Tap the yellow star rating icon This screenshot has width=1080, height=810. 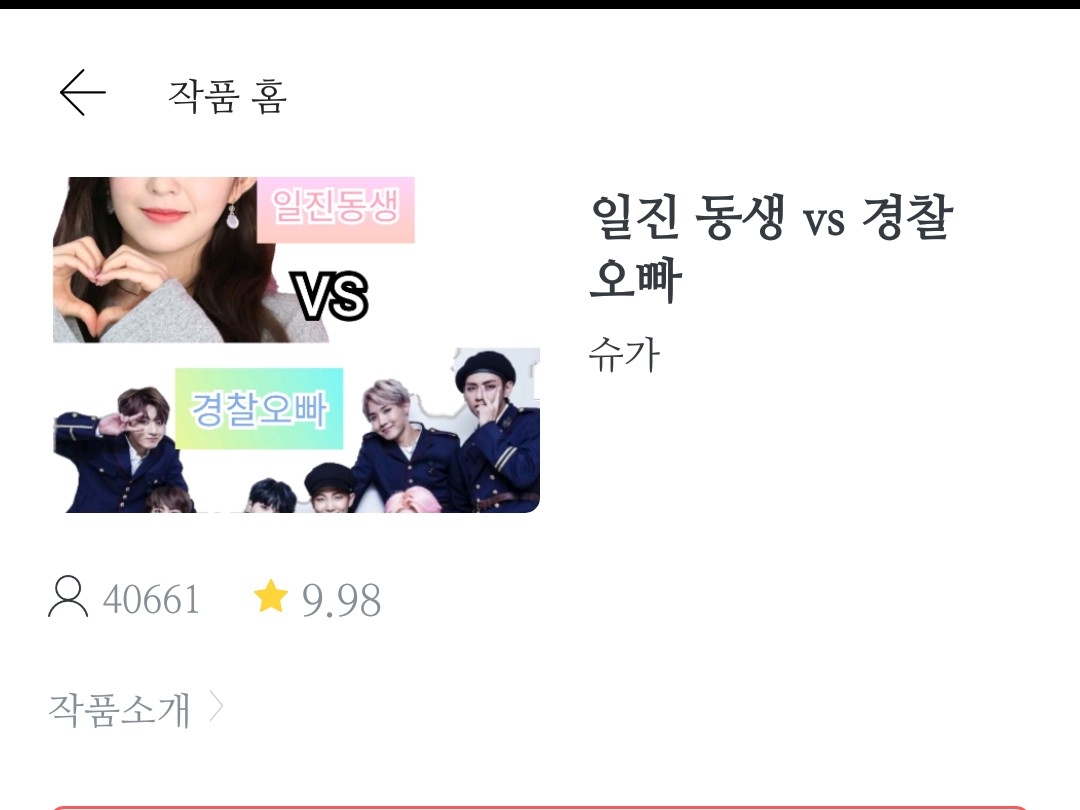271,596
